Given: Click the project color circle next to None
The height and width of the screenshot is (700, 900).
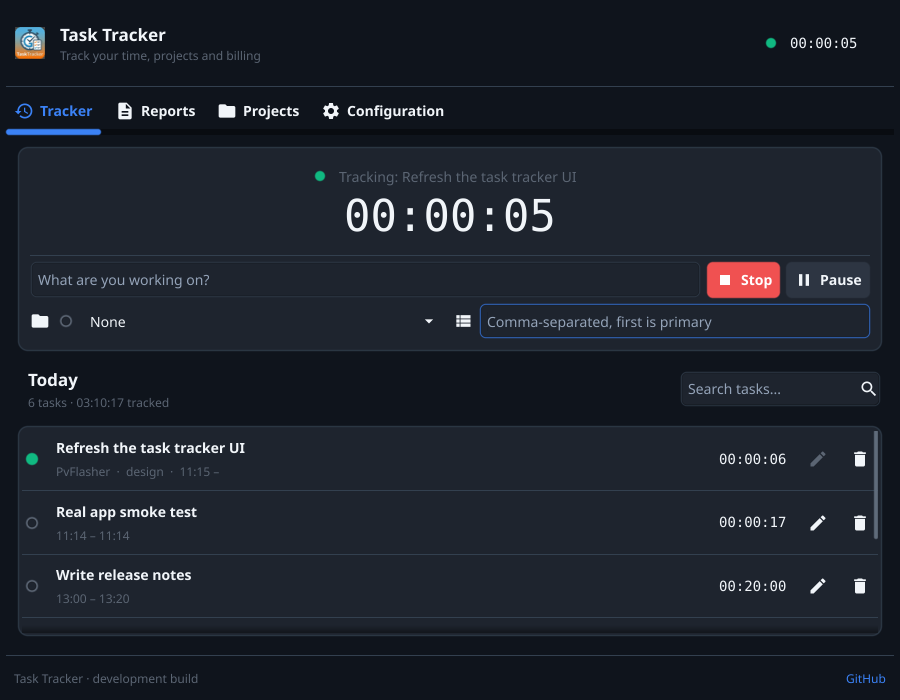Looking at the screenshot, I should (x=66, y=321).
